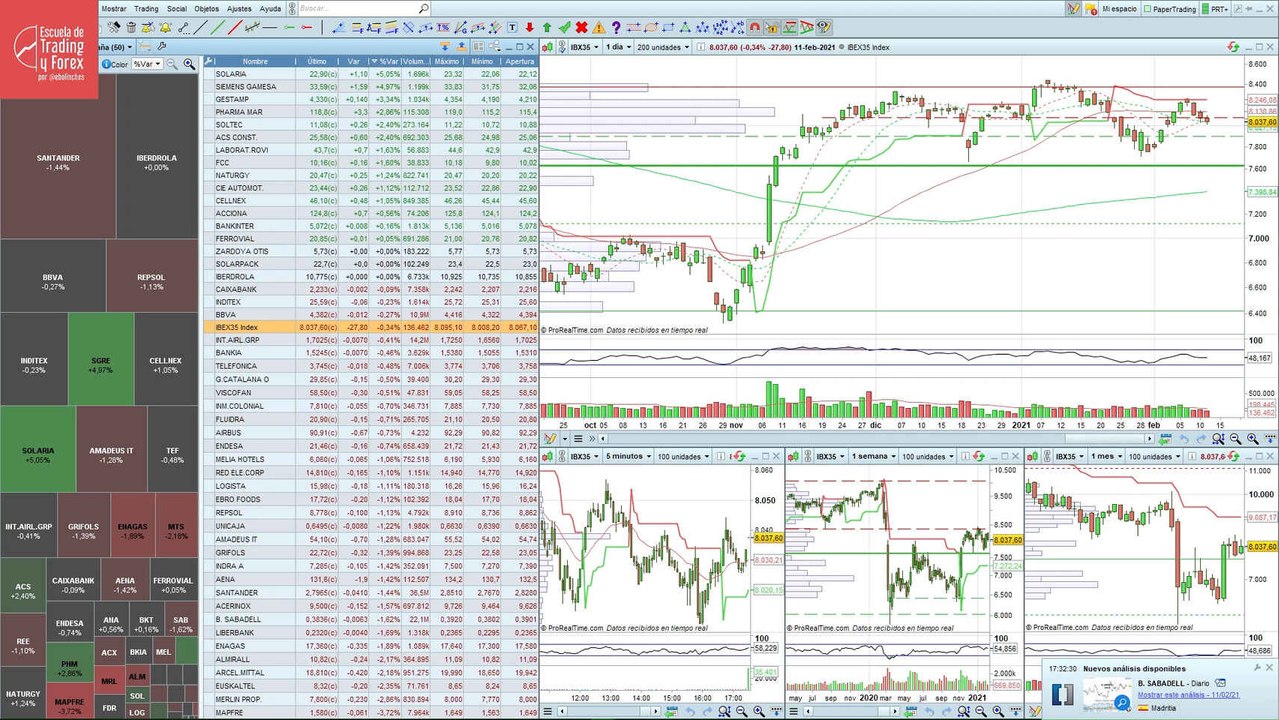
Task: Toggle link chain icon on 5 minutos chart
Action: pyautogui.click(x=561, y=456)
